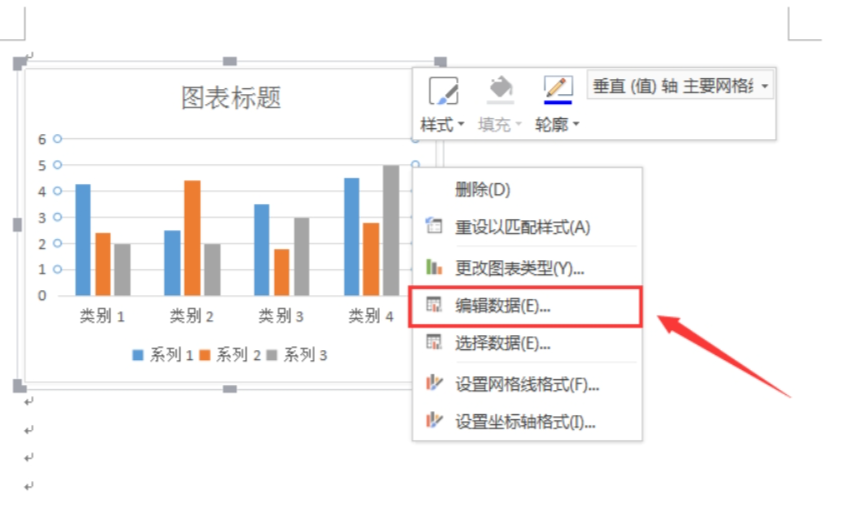The height and width of the screenshot is (530, 845).
Task: Click the 类别 4 axis label
Action: [371, 316]
